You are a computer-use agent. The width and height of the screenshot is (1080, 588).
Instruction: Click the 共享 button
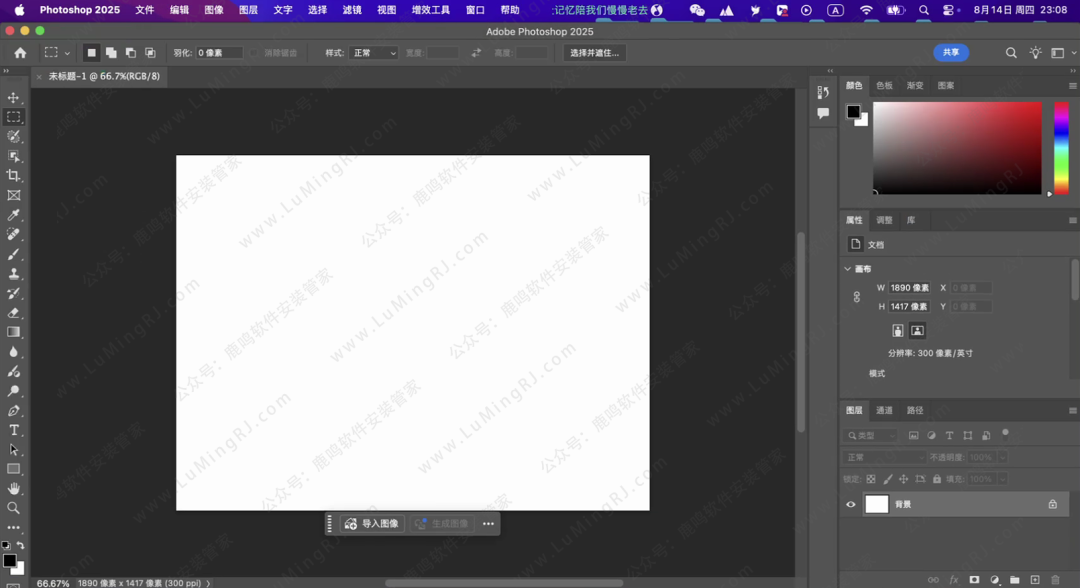950,53
